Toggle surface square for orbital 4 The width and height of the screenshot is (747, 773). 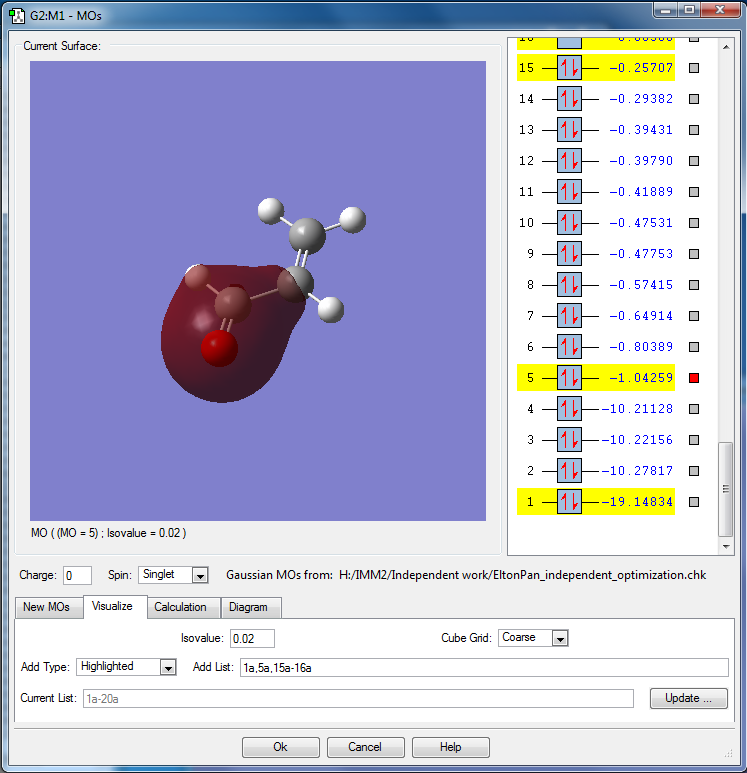pos(694,409)
